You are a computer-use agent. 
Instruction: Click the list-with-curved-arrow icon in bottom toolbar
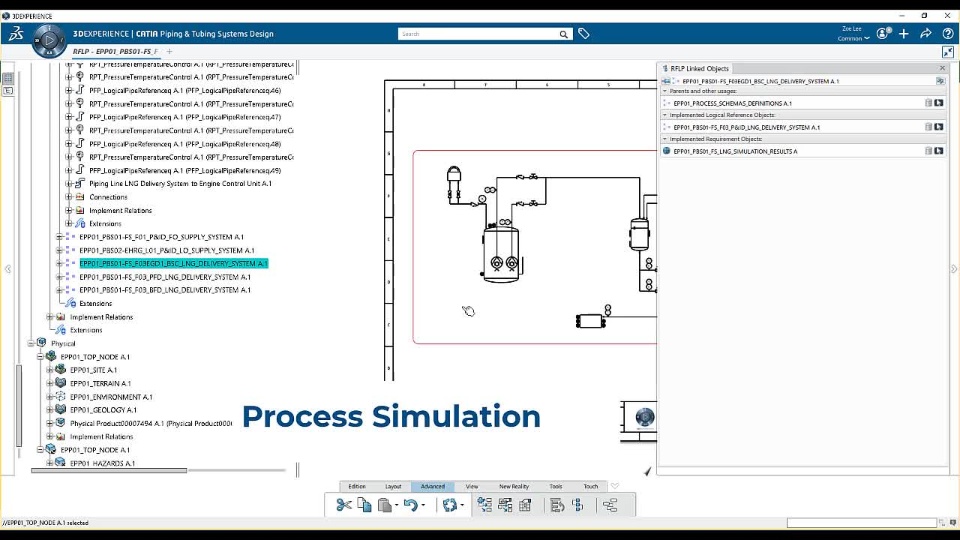557,505
